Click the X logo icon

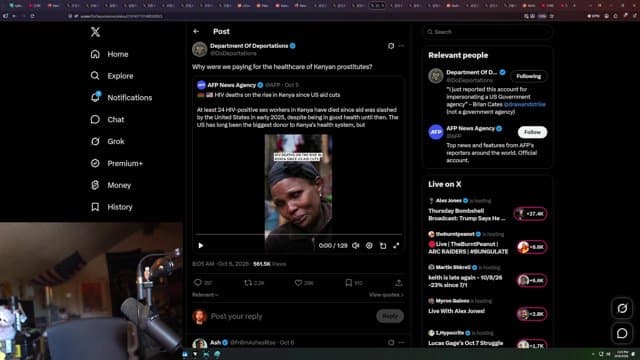pos(95,32)
